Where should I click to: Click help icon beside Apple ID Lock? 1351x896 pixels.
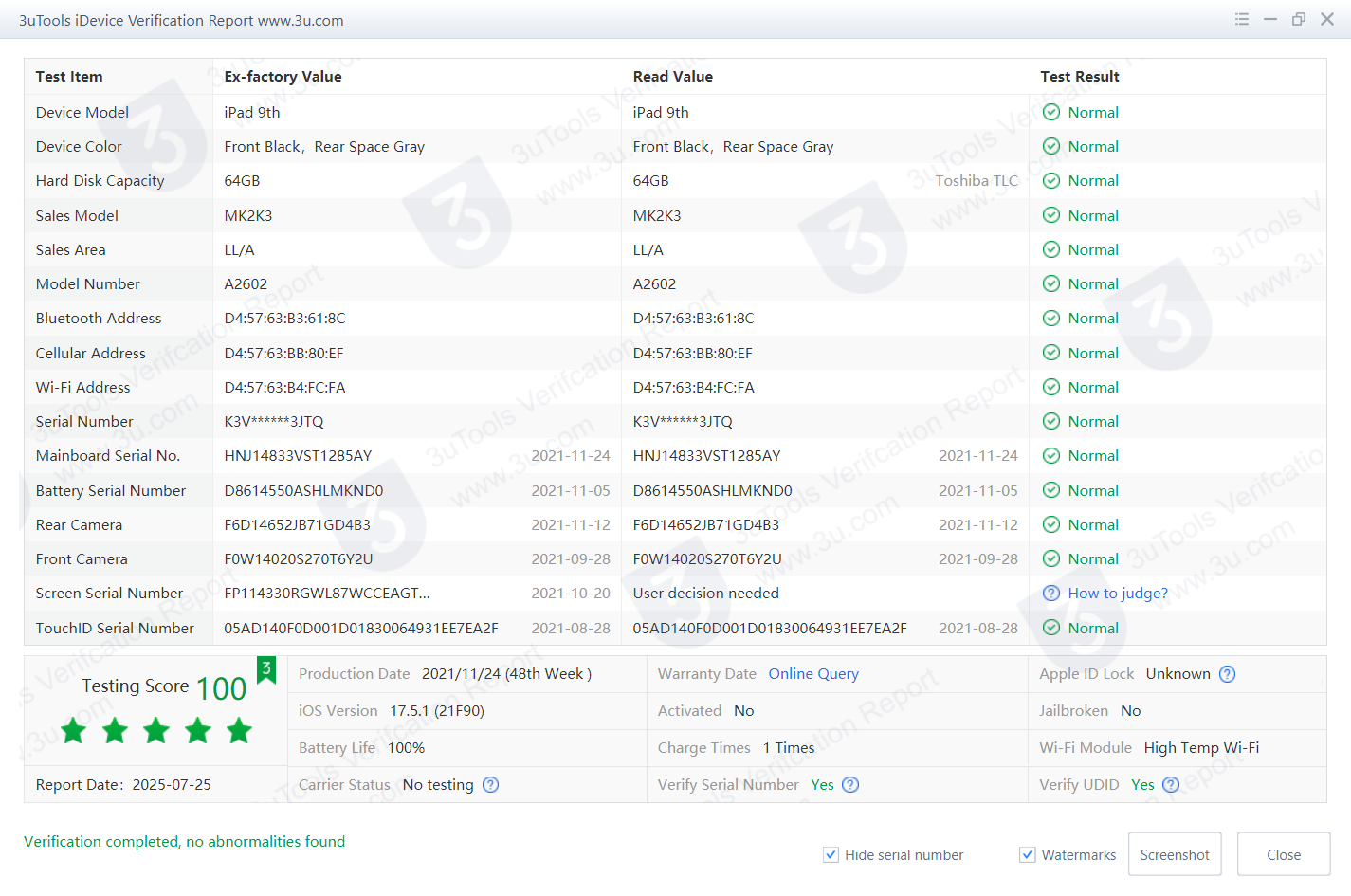tap(1227, 674)
